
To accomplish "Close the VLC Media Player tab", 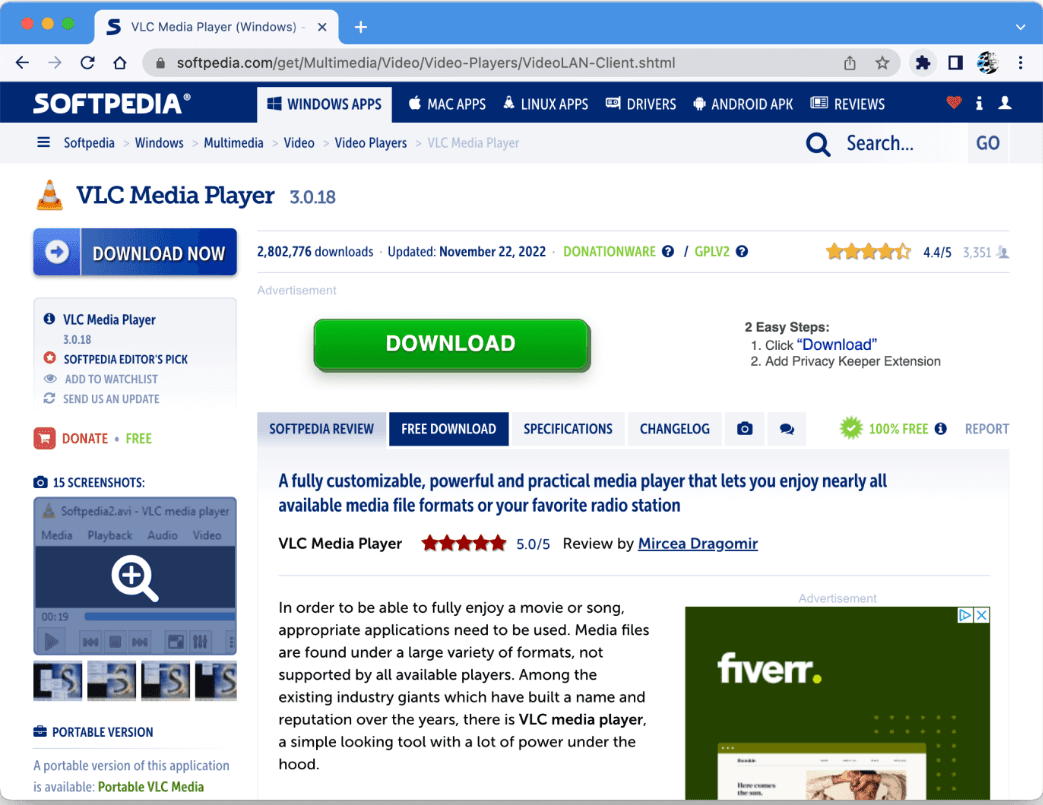I will point(322,27).
